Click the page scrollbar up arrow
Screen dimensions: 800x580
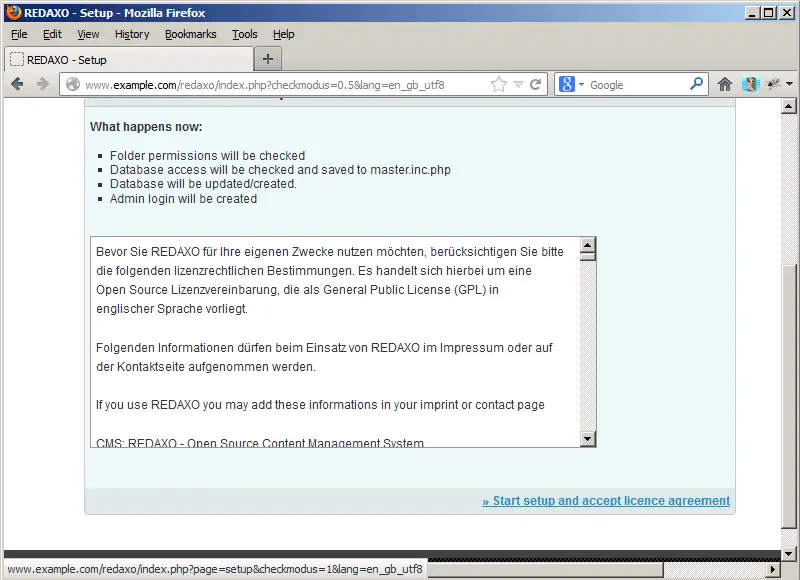coord(788,106)
